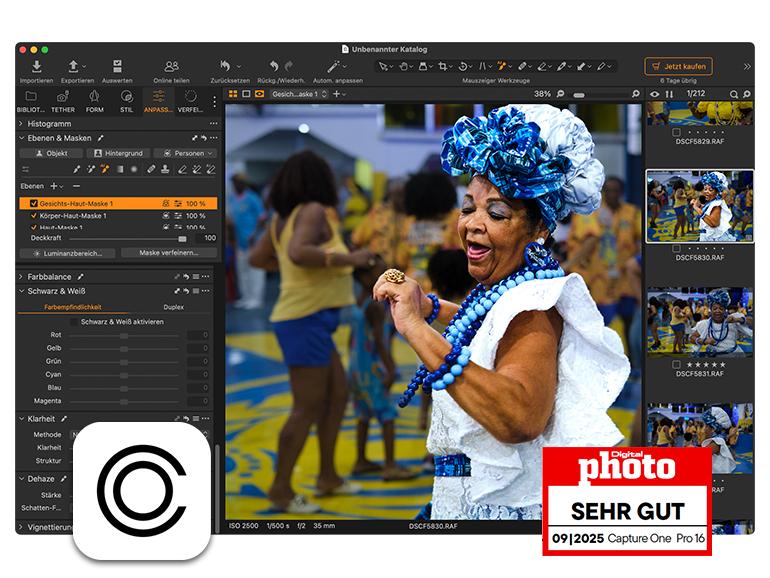Image resolution: width=770 pixels, height=578 pixels.
Task: Open the Gesich...aske 1 layer selector dropdown
Action: (299, 94)
